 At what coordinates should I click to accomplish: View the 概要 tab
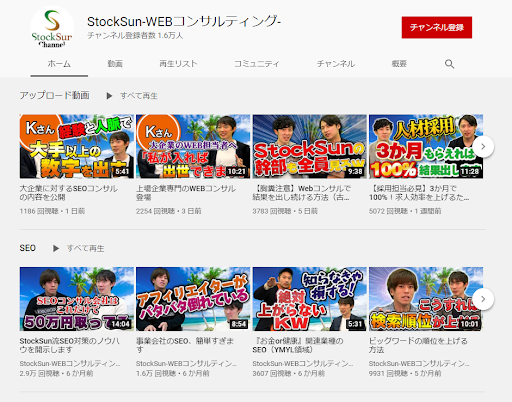point(399,64)
